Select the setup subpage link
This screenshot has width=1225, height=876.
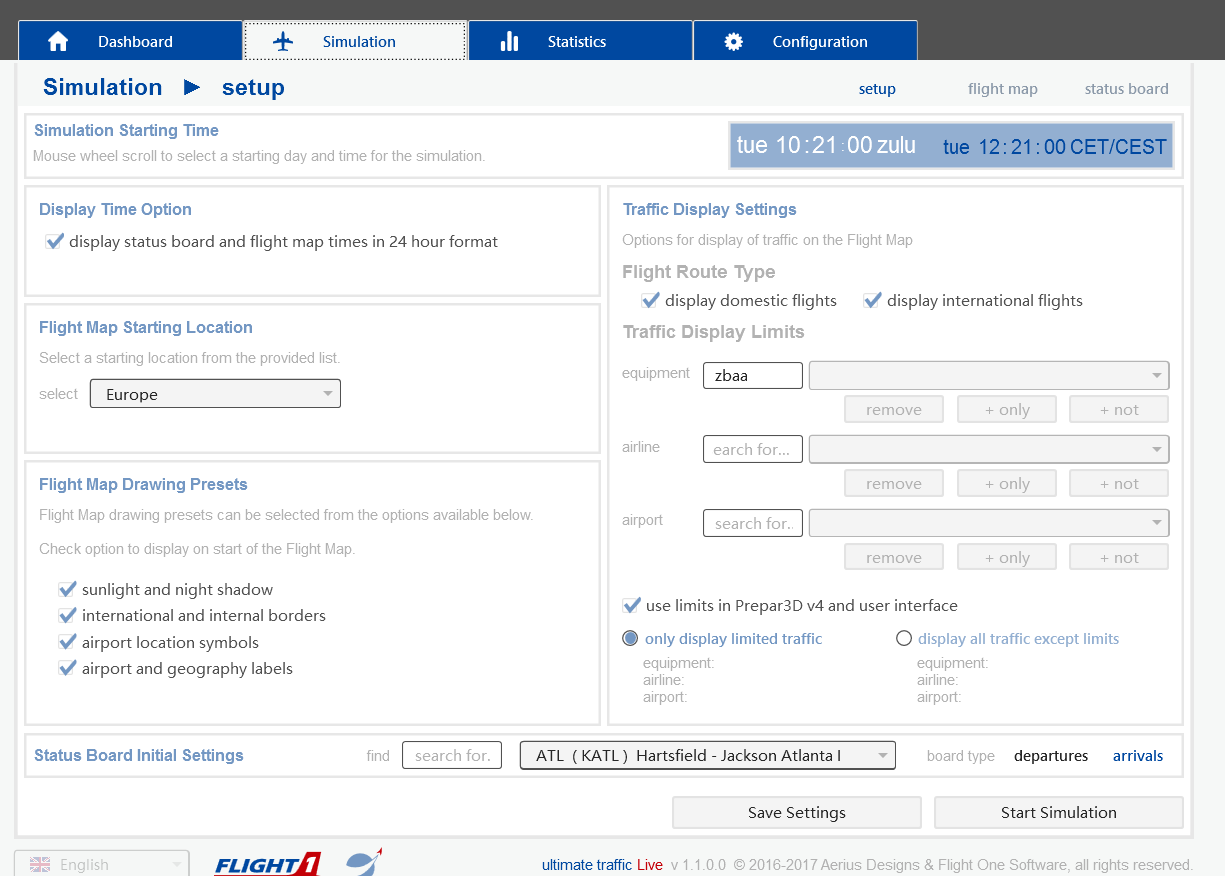877,89
